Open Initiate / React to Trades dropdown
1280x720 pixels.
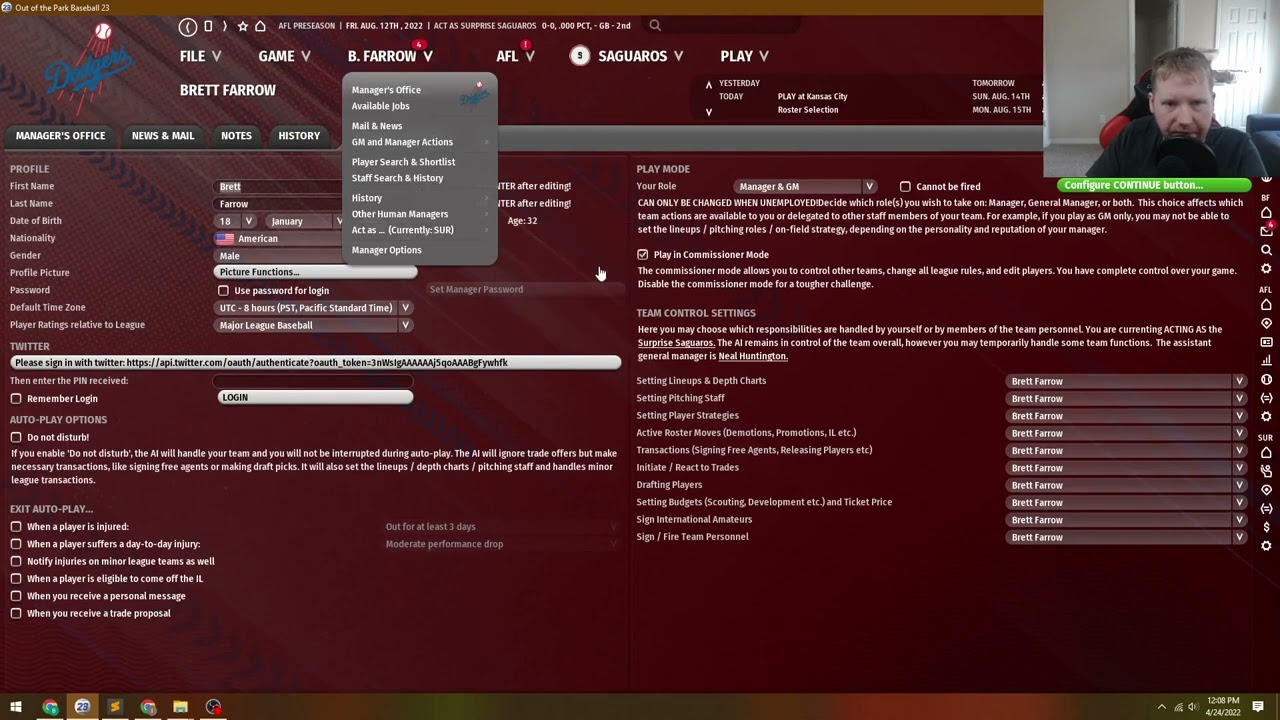click(1128, 468)
